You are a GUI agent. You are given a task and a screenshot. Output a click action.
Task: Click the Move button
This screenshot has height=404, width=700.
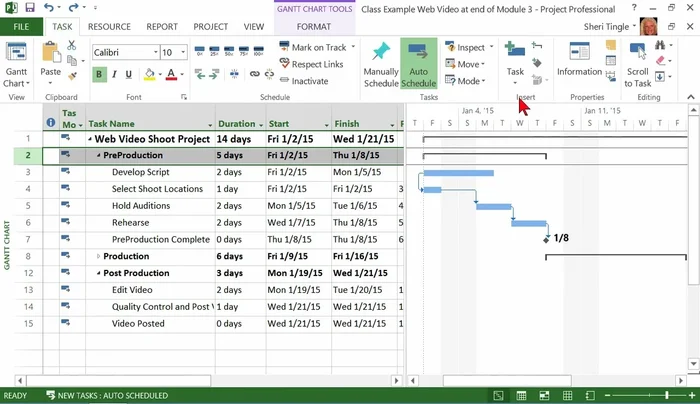465,64
